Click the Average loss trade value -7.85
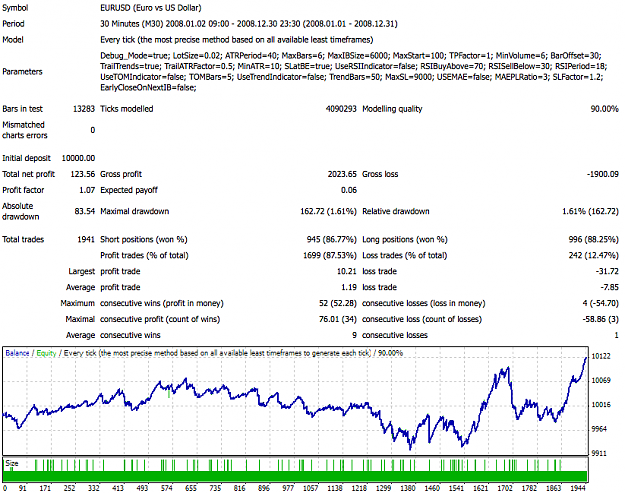625x493 pixels. coord(609,287)
